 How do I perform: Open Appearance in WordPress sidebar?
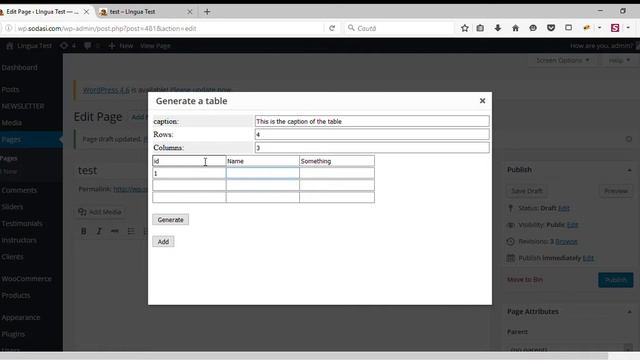pyautogui.click(x=21, y=317)
